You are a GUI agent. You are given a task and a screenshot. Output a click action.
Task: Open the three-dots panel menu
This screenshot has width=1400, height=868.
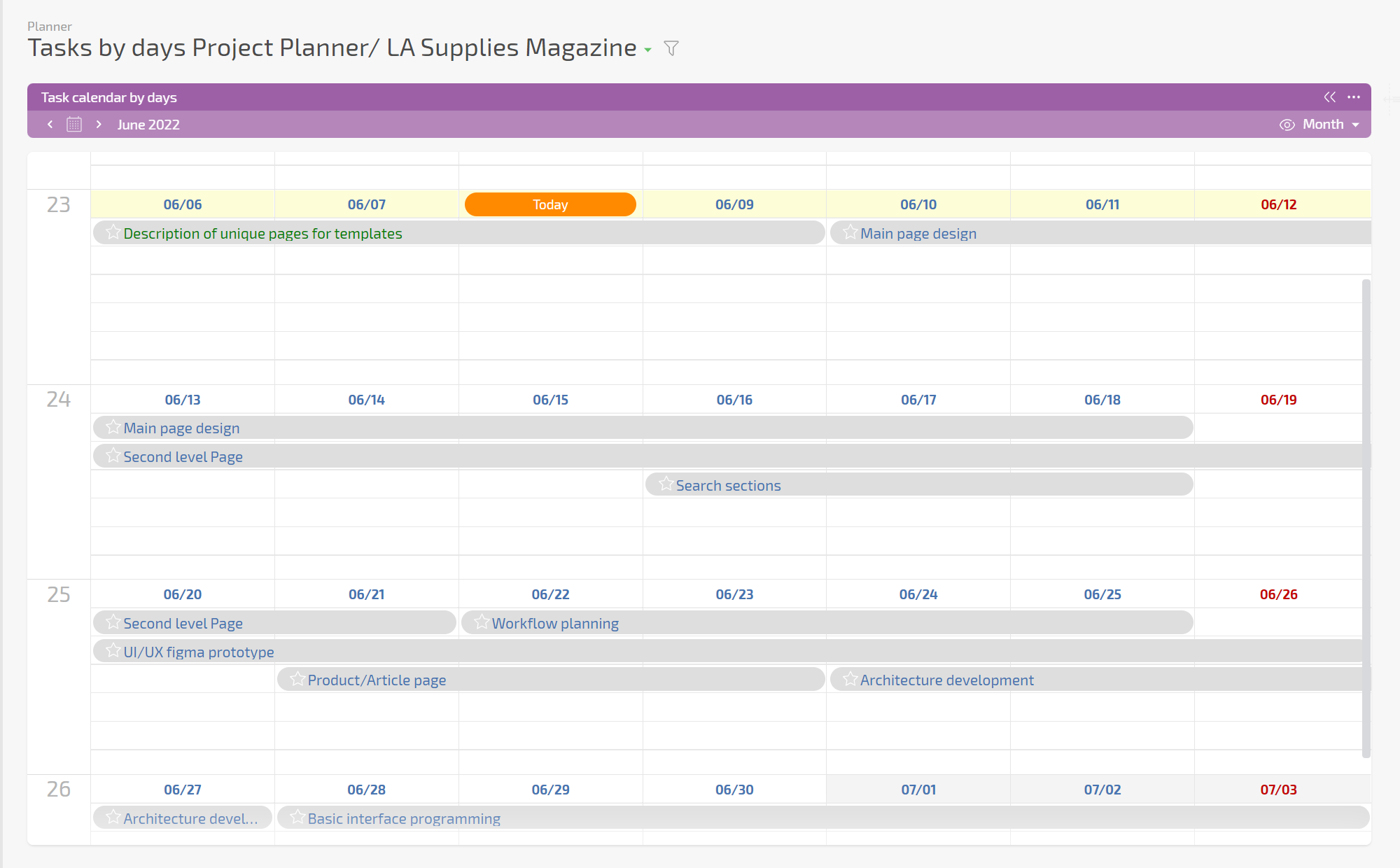[1354, 97]
